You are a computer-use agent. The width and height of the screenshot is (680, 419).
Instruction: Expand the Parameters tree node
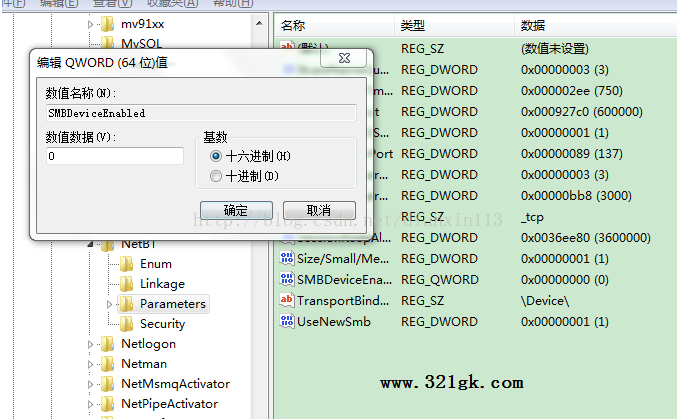pos(109,304)
